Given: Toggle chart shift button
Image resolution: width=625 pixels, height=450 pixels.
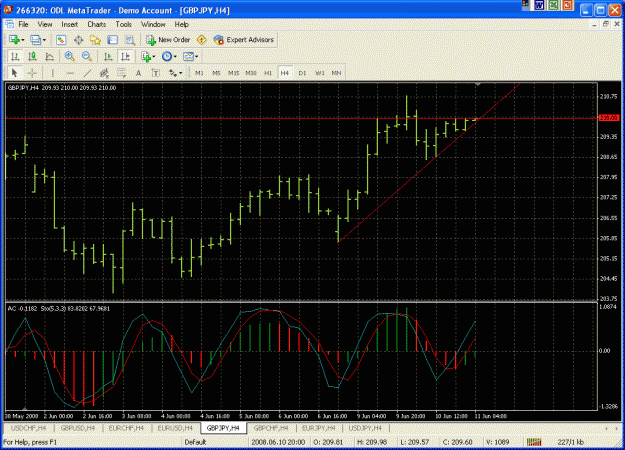Looking at the screenshot, I should coord(126,57).
